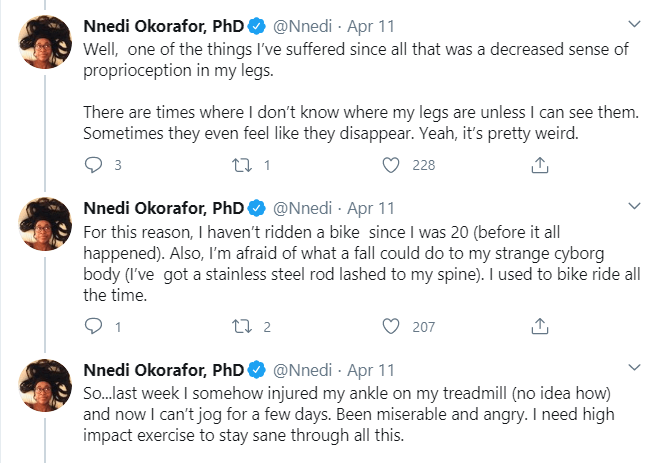Click @Nnedi handle on the second tweet
This screenshot has height=463, width=659.
tap(303, 208)
